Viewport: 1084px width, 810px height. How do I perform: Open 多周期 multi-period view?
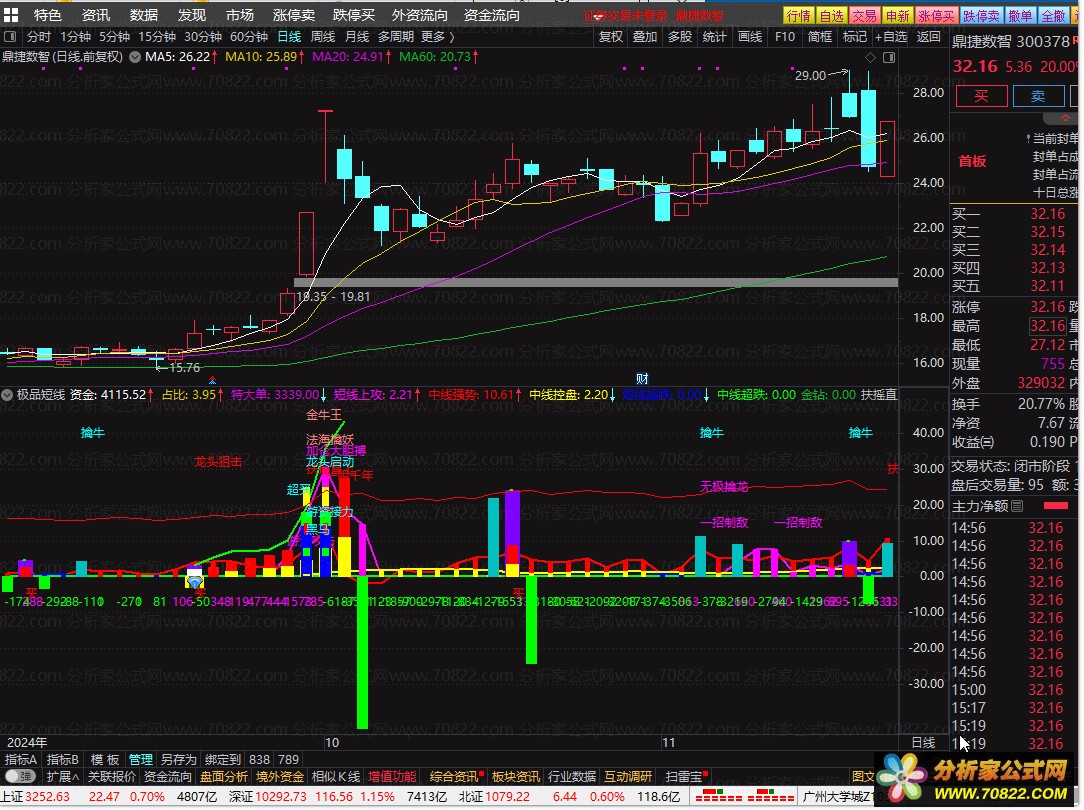tap(395, 37)
